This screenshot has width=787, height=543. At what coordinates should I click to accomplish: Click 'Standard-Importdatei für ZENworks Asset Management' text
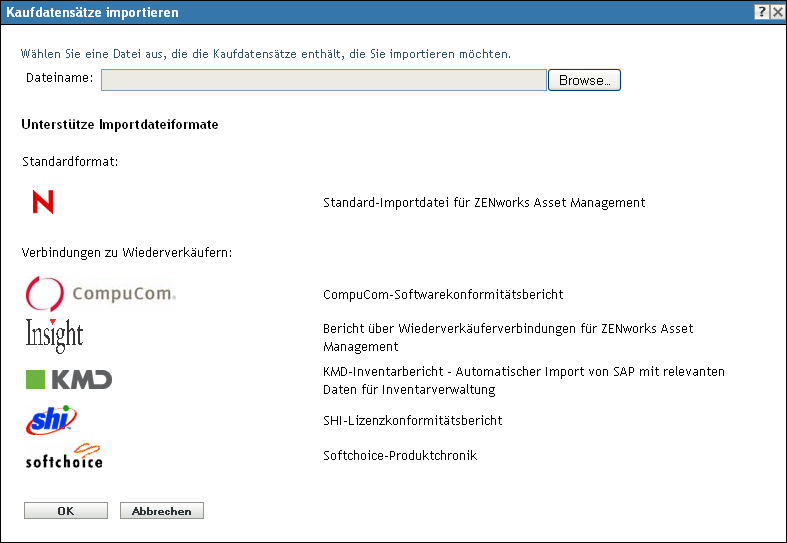click(484, 203)
